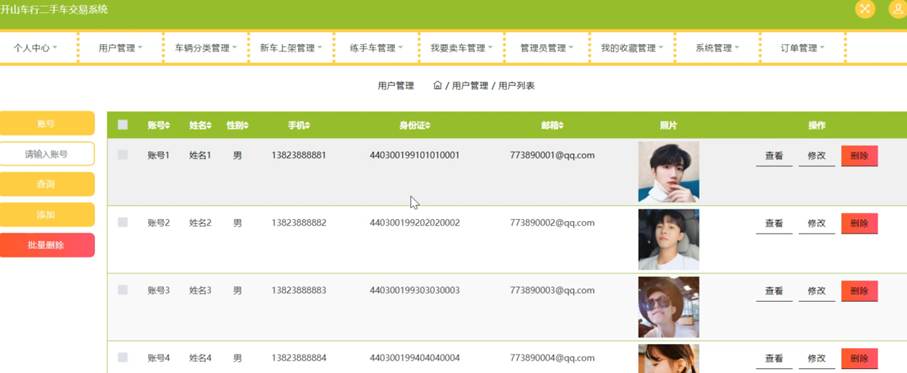Delete 账号1 with the 删除 button

pyautogui.click(x=860, y=156)
